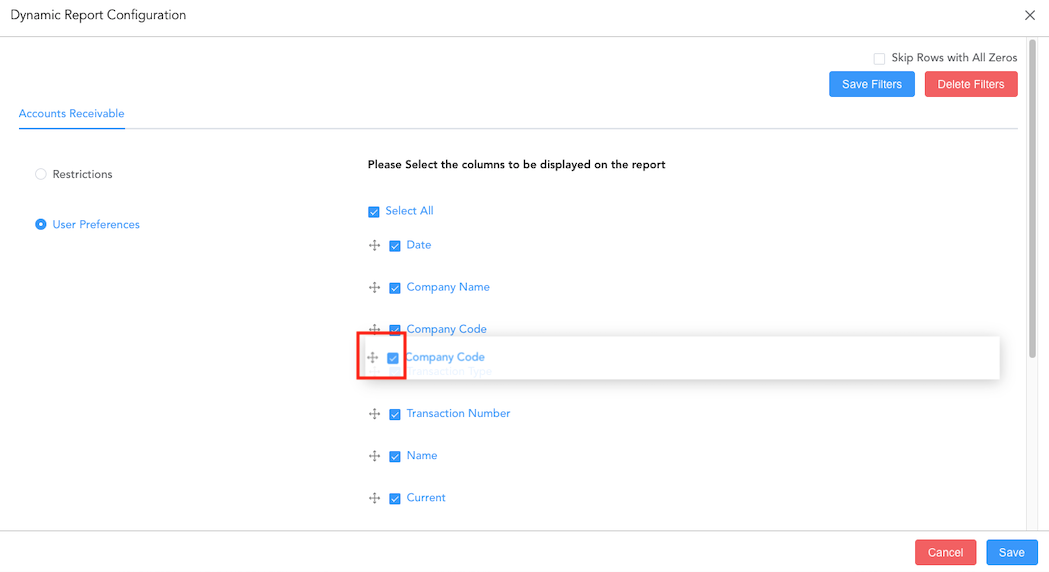Click the drag handle beside Transaction Number
The width and height of the screenshot is (1049, 572).
[374, 414]
